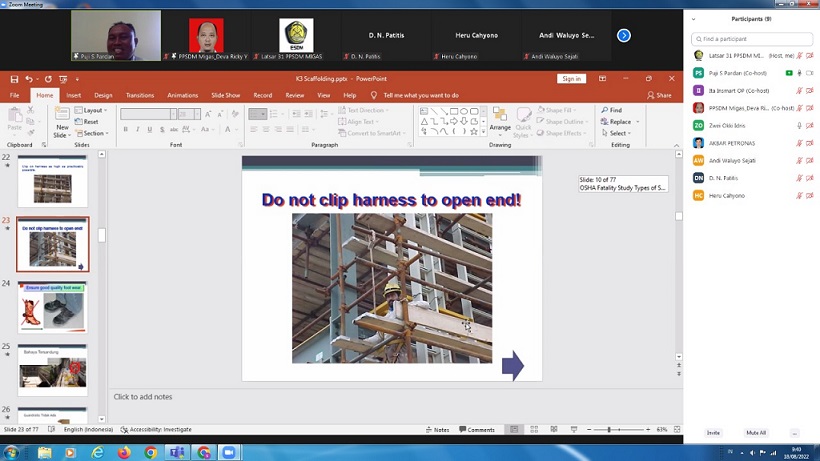The height and width of the screenshot is (461, 820).
Task: Select the right block arrow shape in gallery
Action: pyautogui.click(x=454, y=121)
